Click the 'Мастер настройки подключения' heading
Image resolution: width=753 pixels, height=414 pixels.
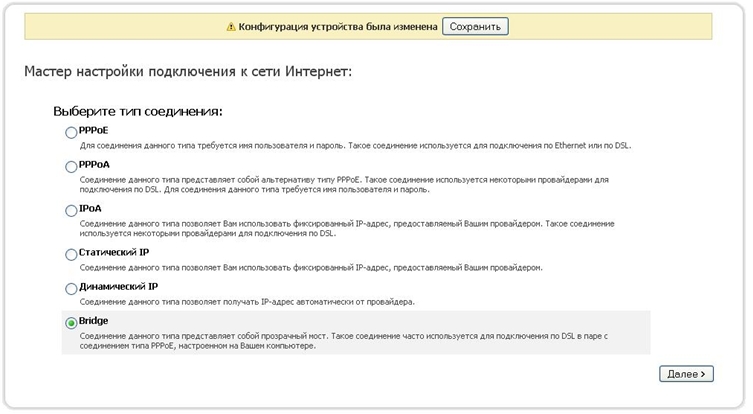click(x=186, y=73)
